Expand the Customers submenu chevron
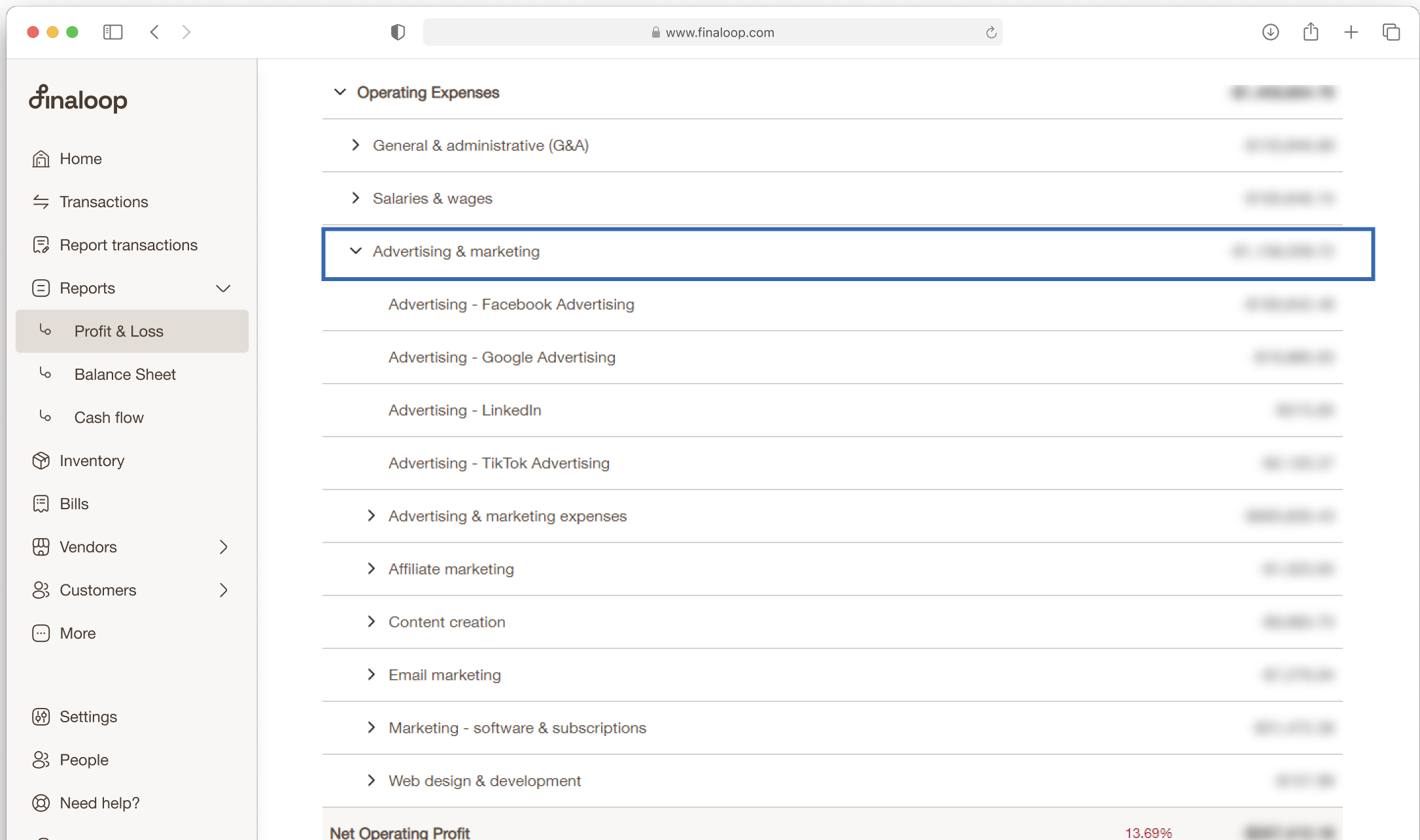The height and width of the screenshot is (840, 1420). pyautogui.click(x=224, y=590)
